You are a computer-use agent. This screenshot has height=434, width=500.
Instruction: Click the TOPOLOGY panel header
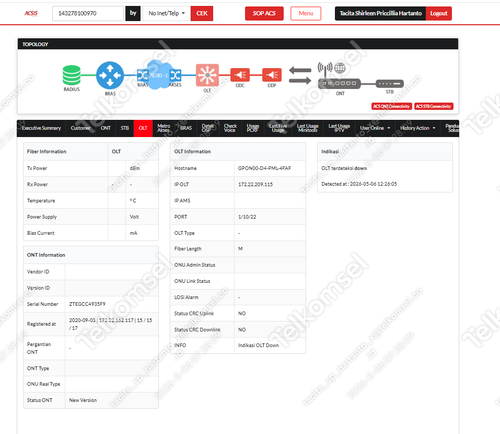pos(238,44)
